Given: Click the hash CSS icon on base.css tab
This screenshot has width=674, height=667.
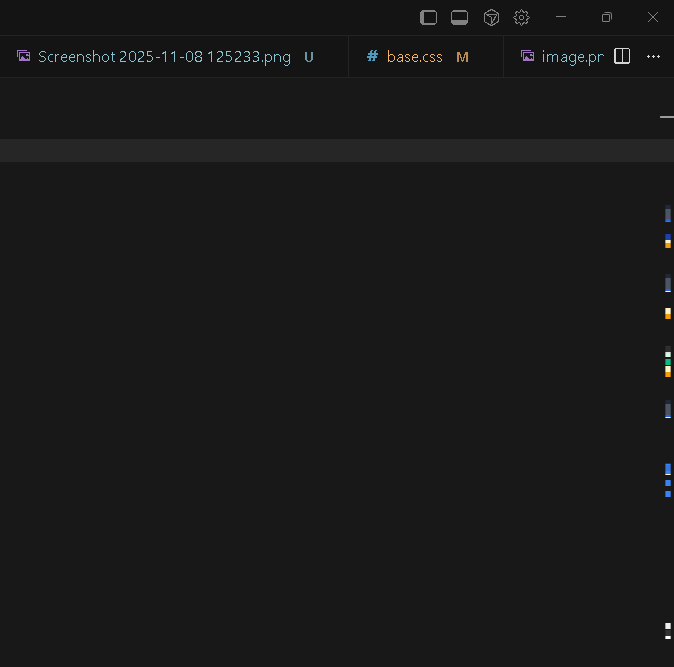Looking at the screenshot, I should pos(372,57).
